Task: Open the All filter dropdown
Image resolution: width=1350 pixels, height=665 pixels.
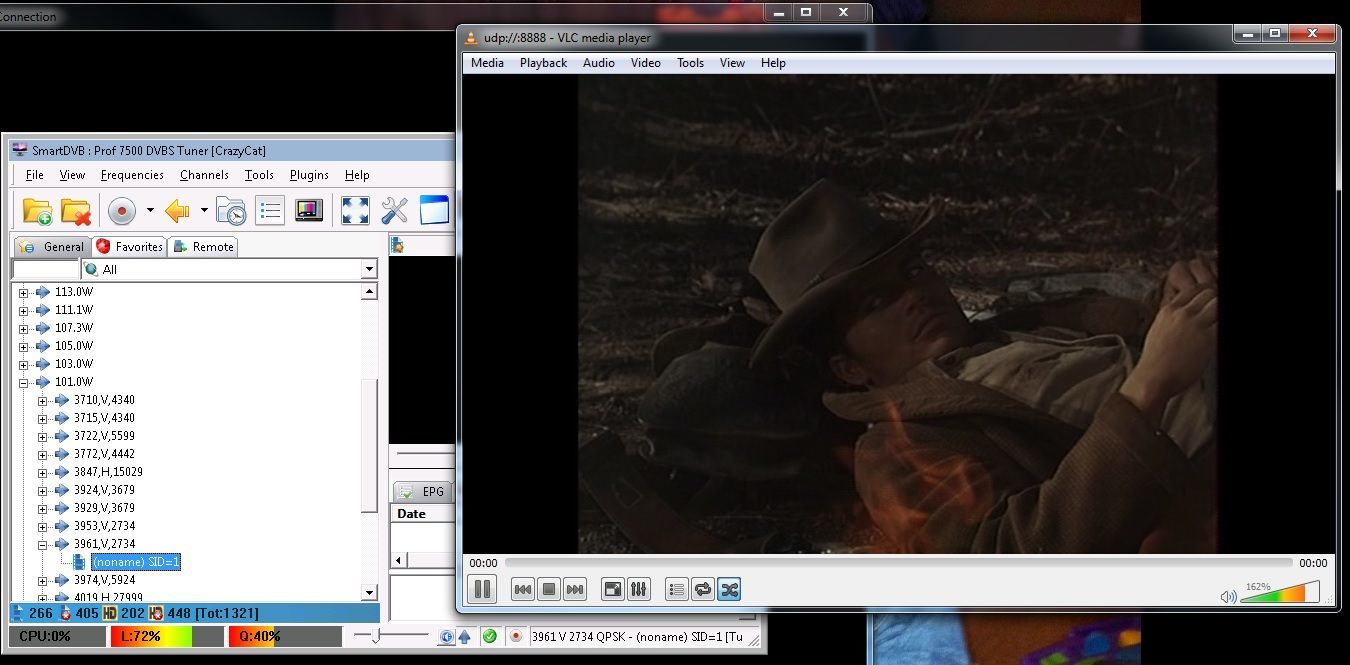Action: [x=369, y=269]
